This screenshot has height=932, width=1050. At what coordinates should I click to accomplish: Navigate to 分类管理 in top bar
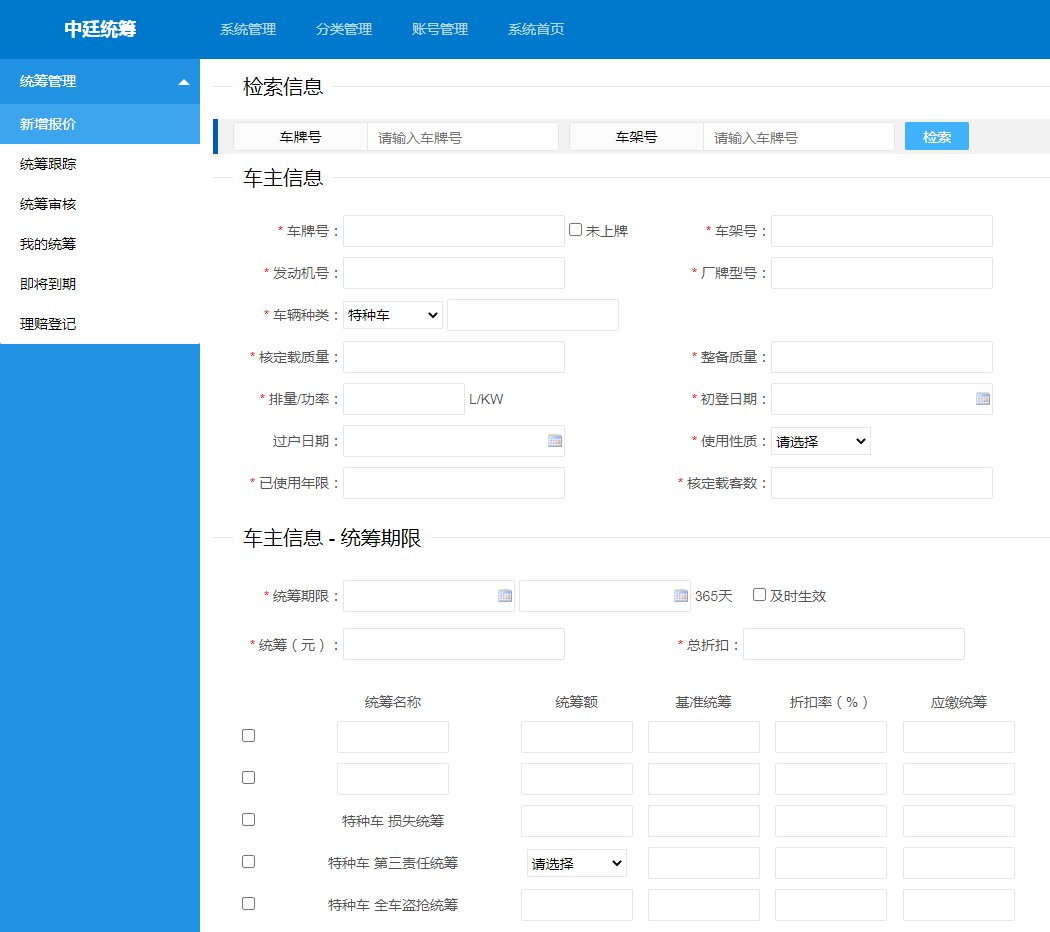[x=344, y=29]
